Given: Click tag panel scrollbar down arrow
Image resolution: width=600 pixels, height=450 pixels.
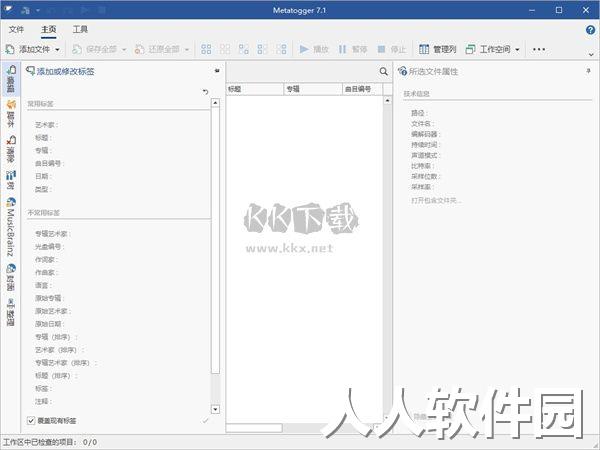Looking at the screenshot, I should point(215,409).
